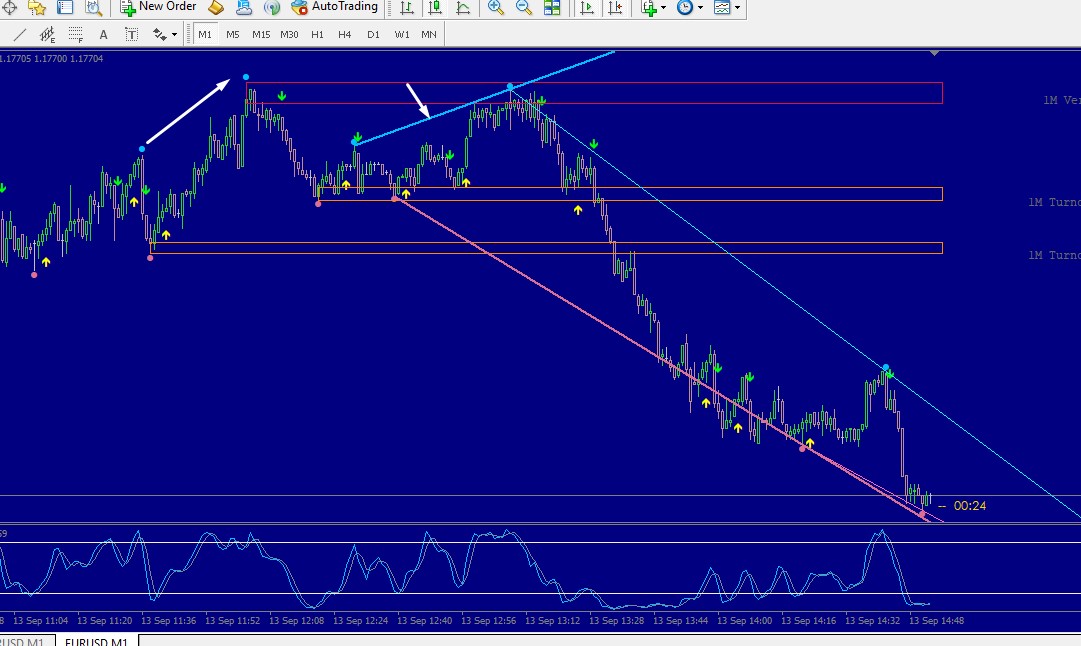Click the 00:24 candle timer label
This screenshot has height=646, width=1081.
click(x=969, y=506)
